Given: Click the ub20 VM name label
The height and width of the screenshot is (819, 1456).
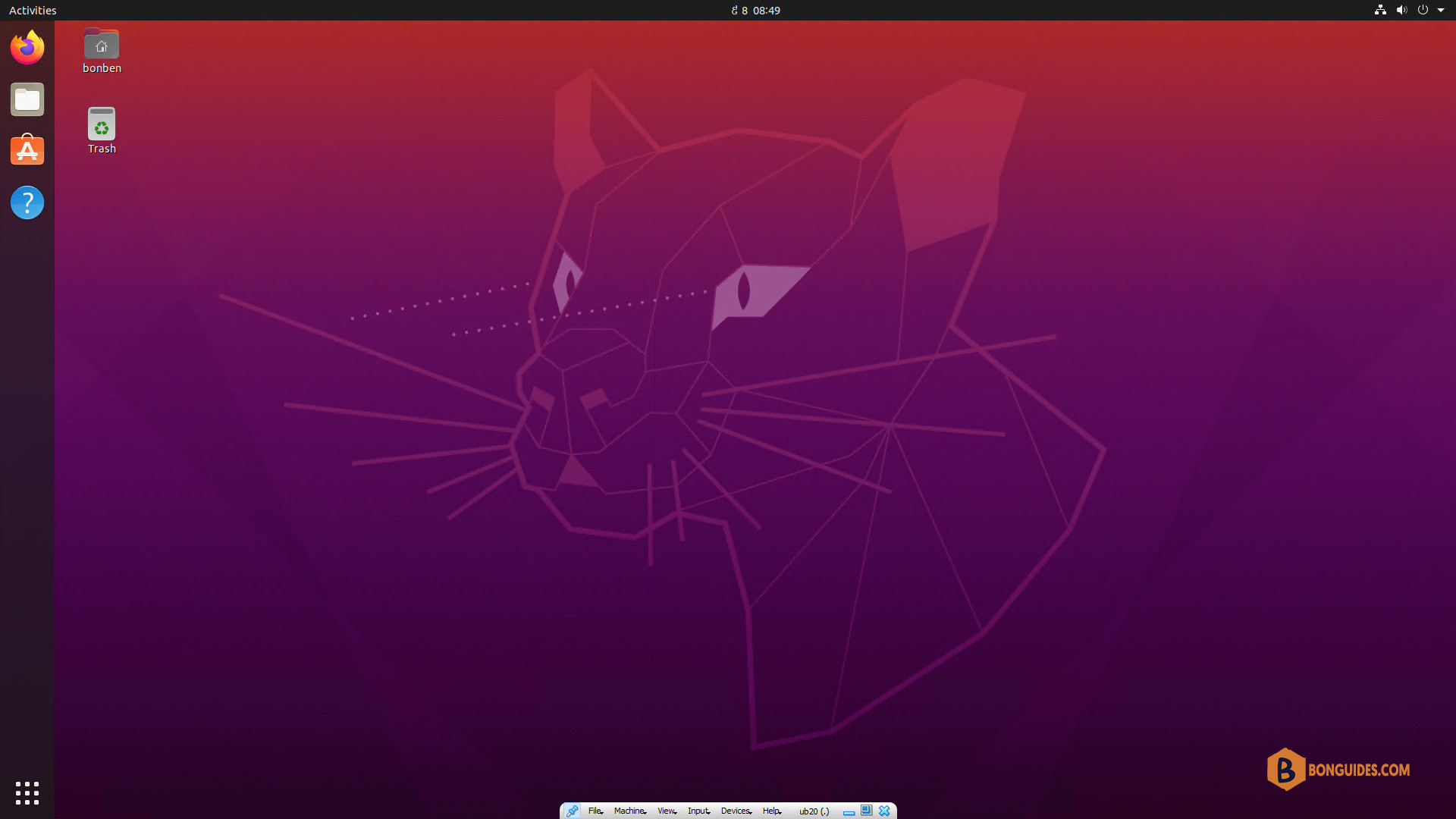Looking at the screenshot, I should (814, 811).
